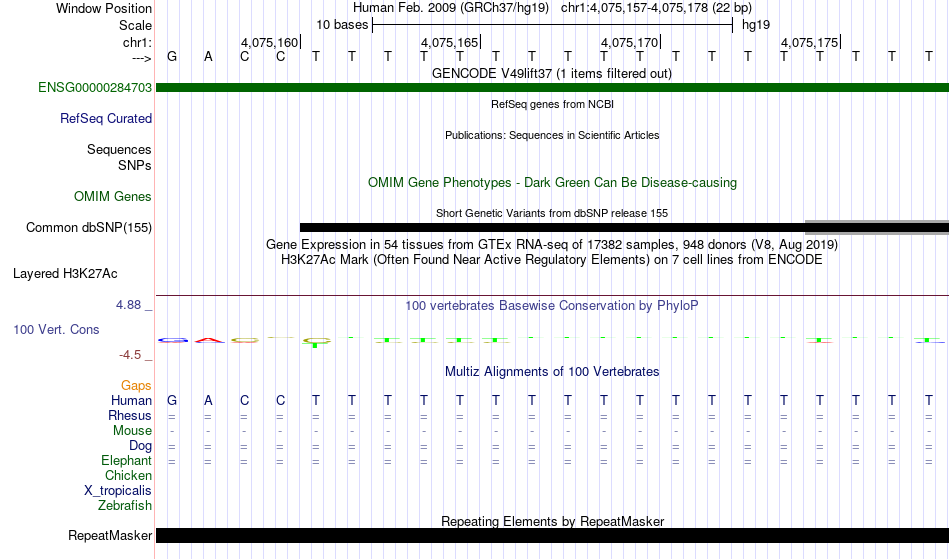950x559 pixels.
Task: Click the Human alignment row label
Action: click(131, 400)
